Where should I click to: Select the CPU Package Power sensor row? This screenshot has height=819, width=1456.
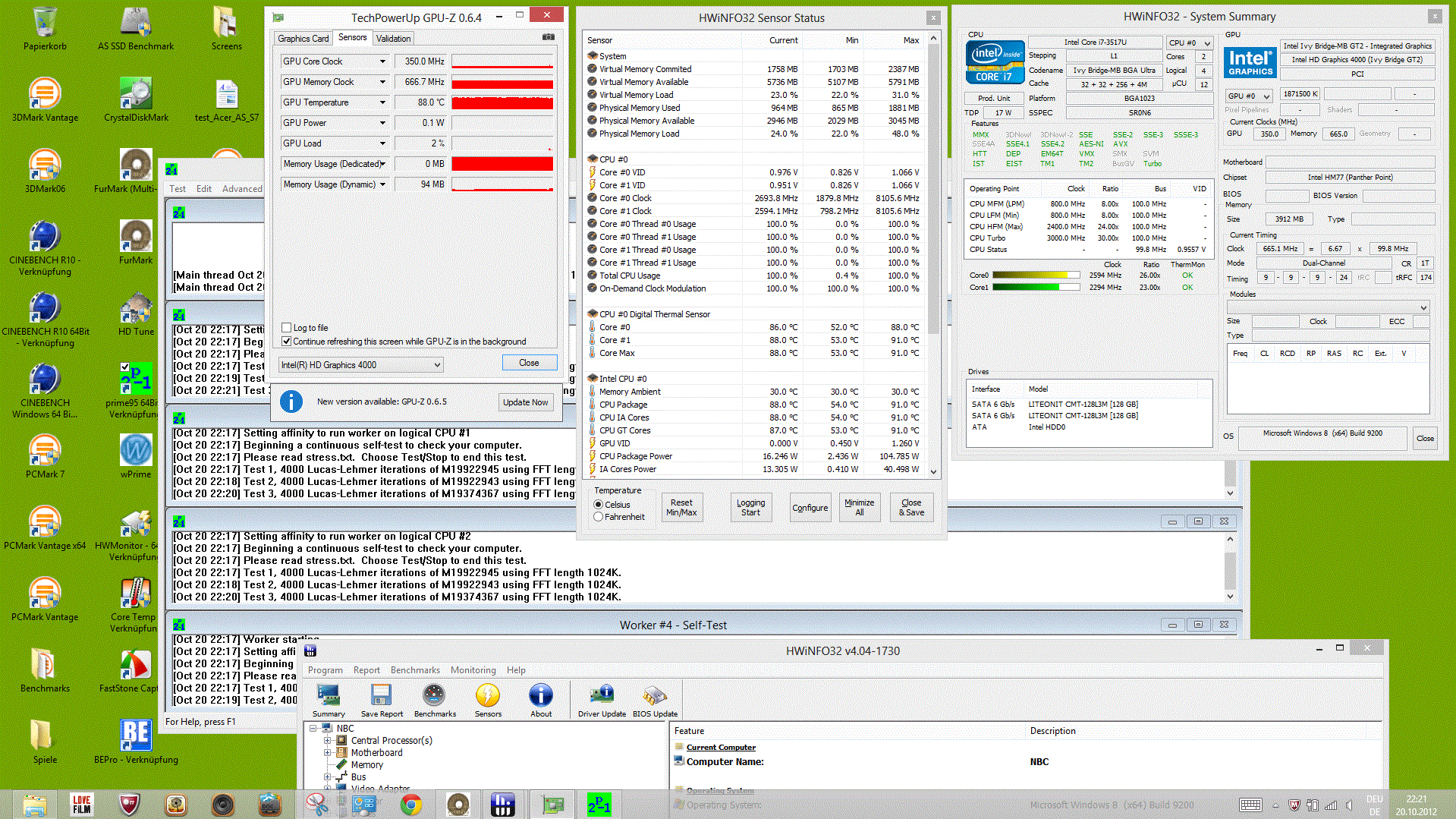tap(755, 456)
